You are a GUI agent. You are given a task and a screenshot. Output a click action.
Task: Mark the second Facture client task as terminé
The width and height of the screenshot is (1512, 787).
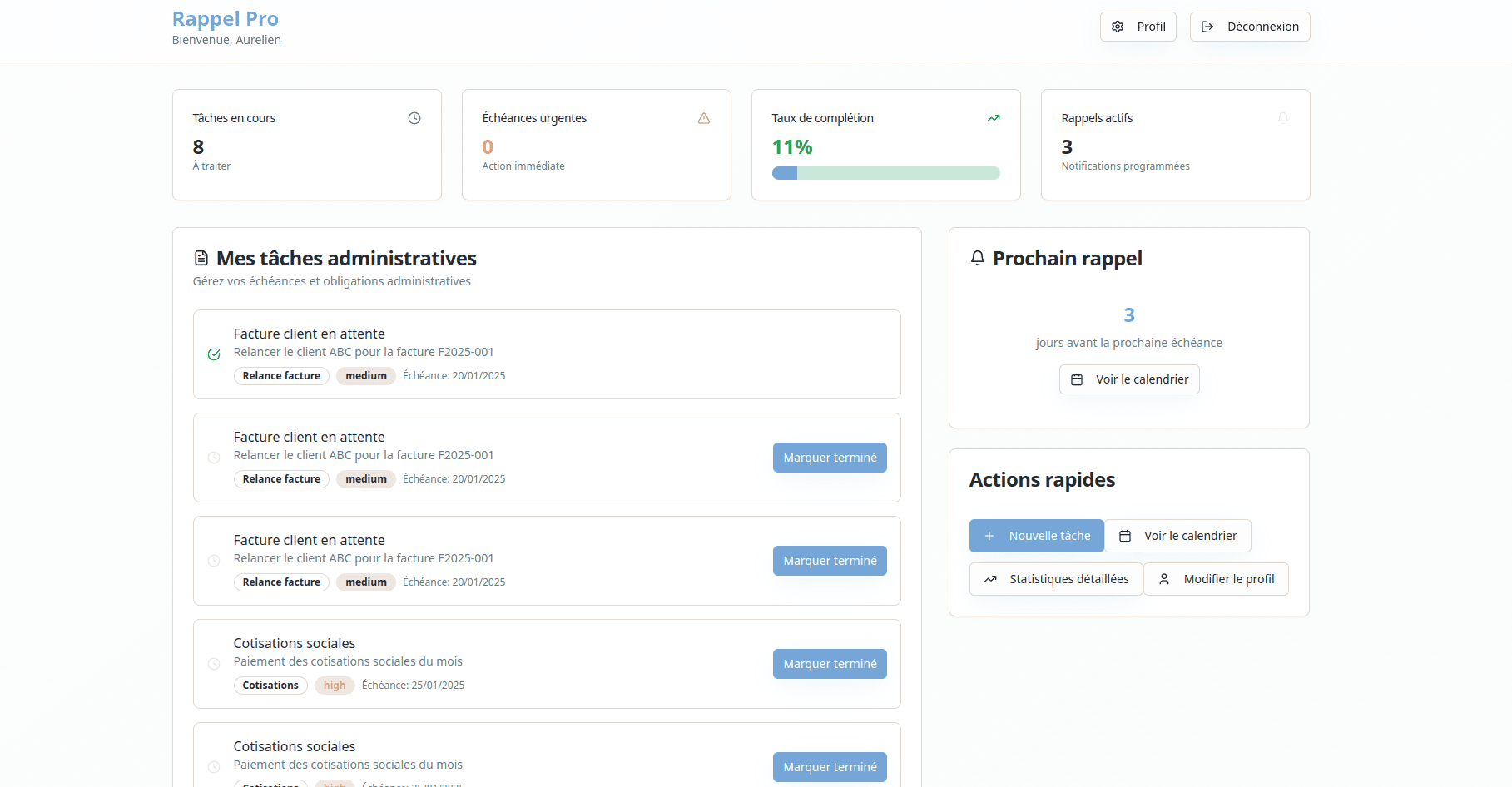[830, 458]
